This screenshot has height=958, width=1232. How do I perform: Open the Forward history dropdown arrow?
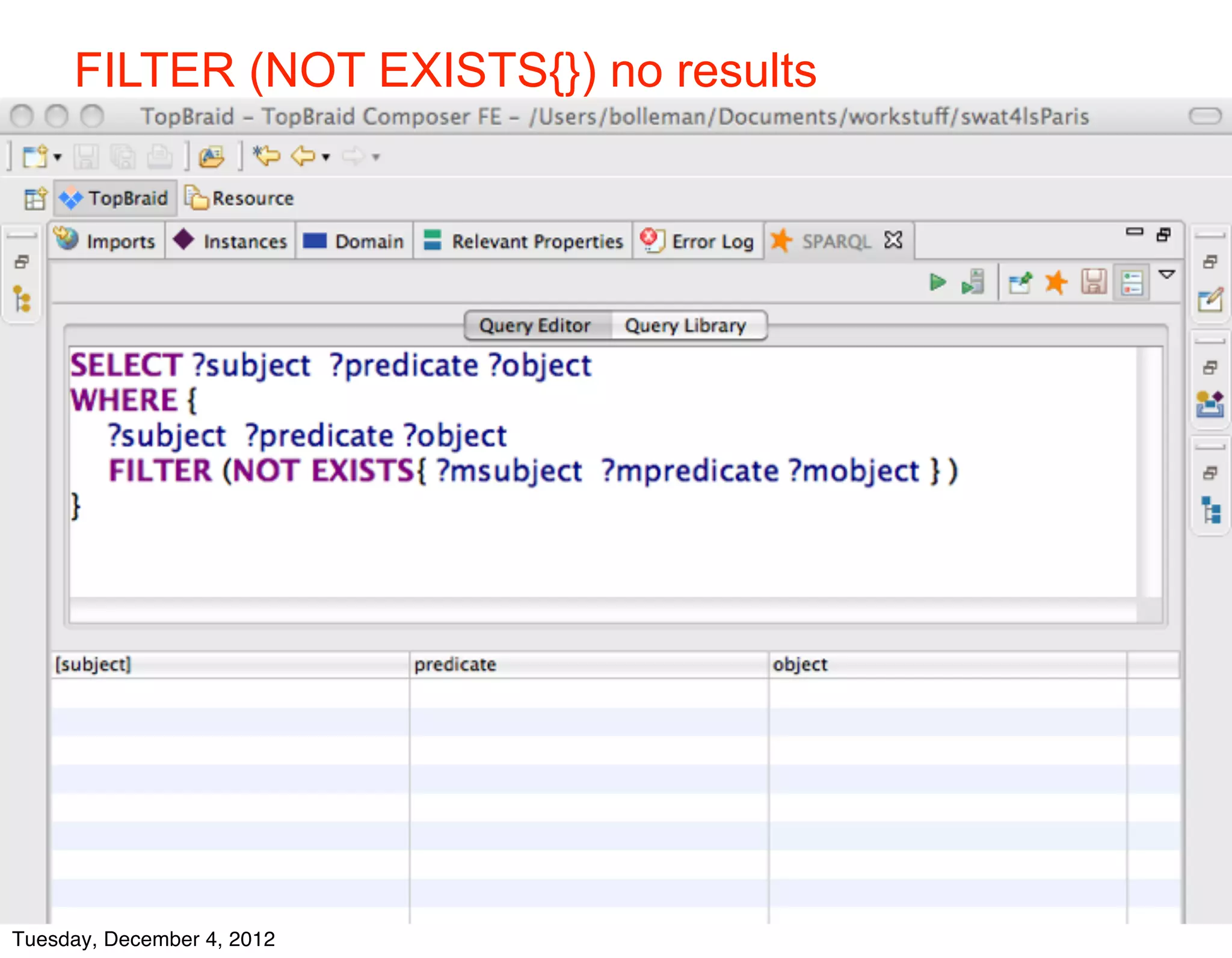click(x=376, y=158)
